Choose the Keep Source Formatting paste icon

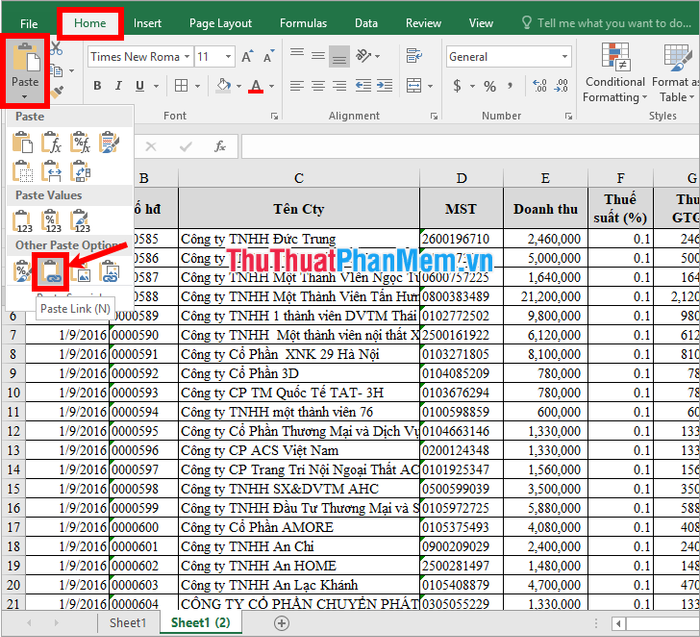[109, 142]
